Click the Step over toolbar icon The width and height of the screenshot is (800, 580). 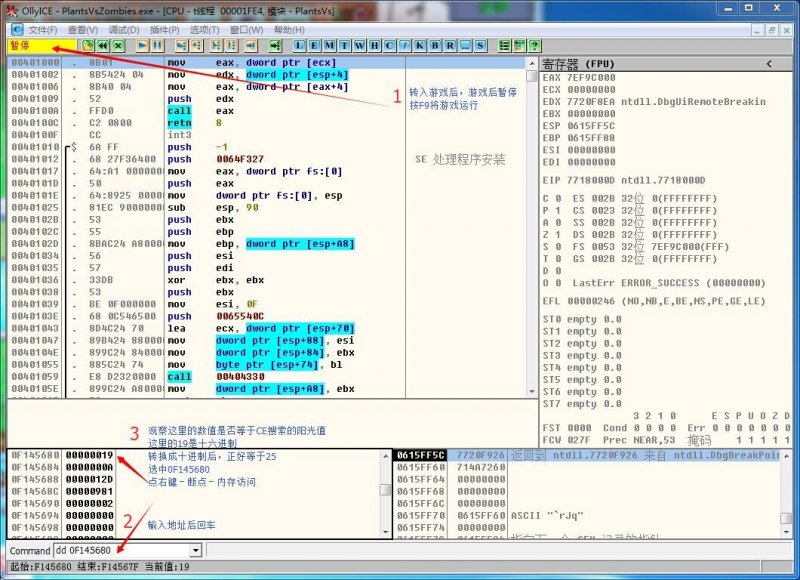point(196,46)
